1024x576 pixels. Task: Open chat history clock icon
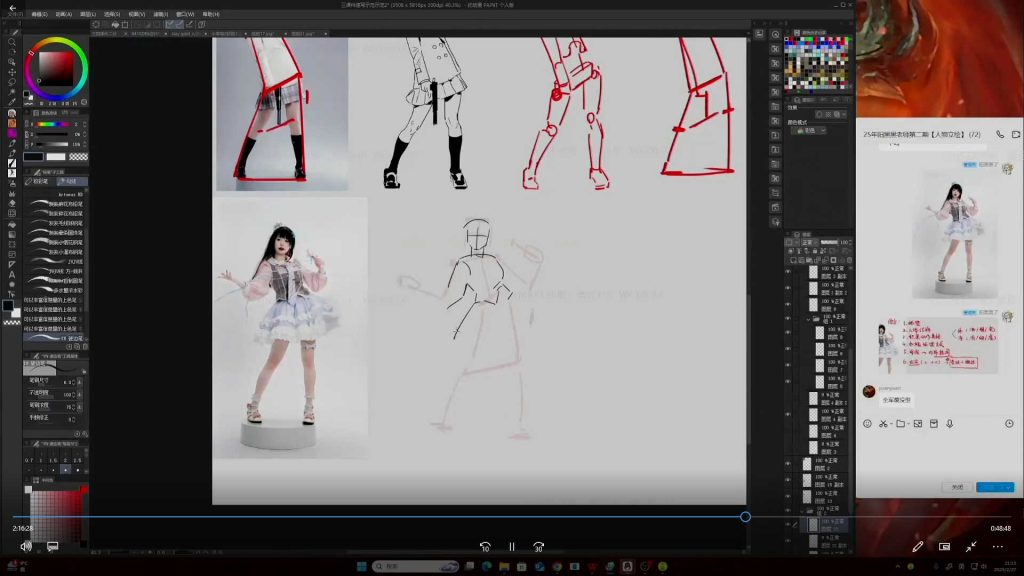[x=1009, y=424]
